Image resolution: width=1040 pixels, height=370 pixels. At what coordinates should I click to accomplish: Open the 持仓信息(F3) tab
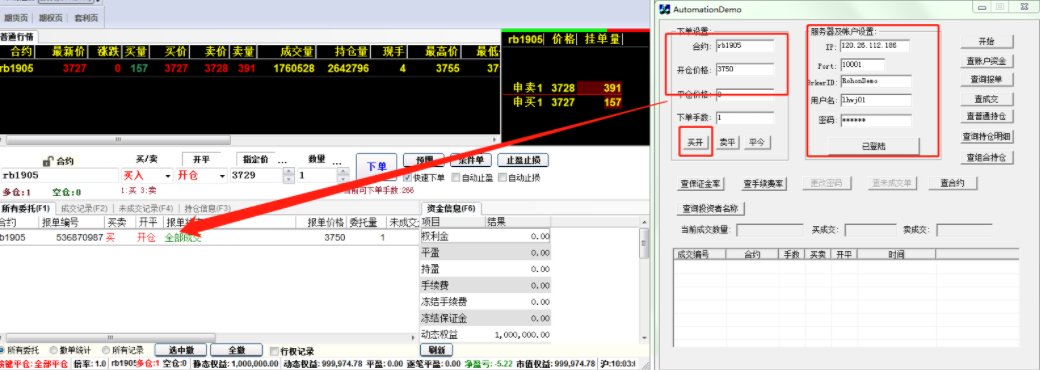click(208, 208)
